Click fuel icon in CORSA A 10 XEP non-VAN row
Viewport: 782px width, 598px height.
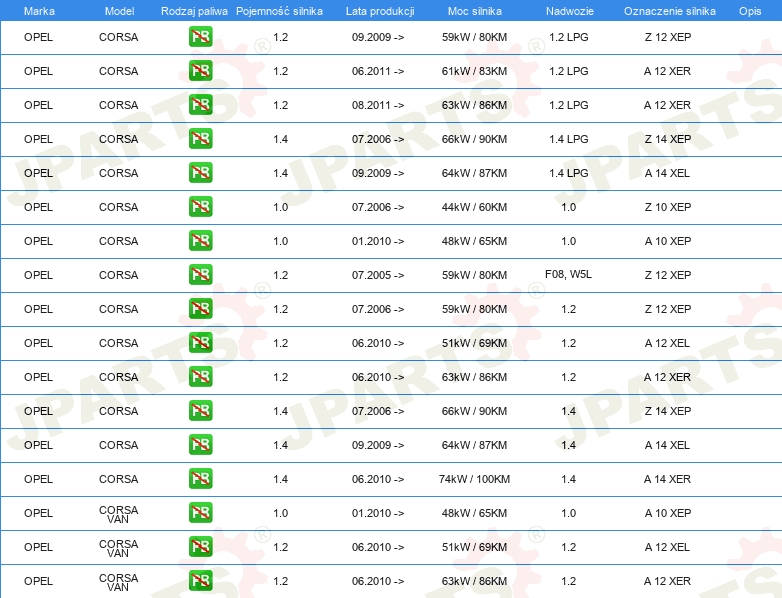coord(200,240)
